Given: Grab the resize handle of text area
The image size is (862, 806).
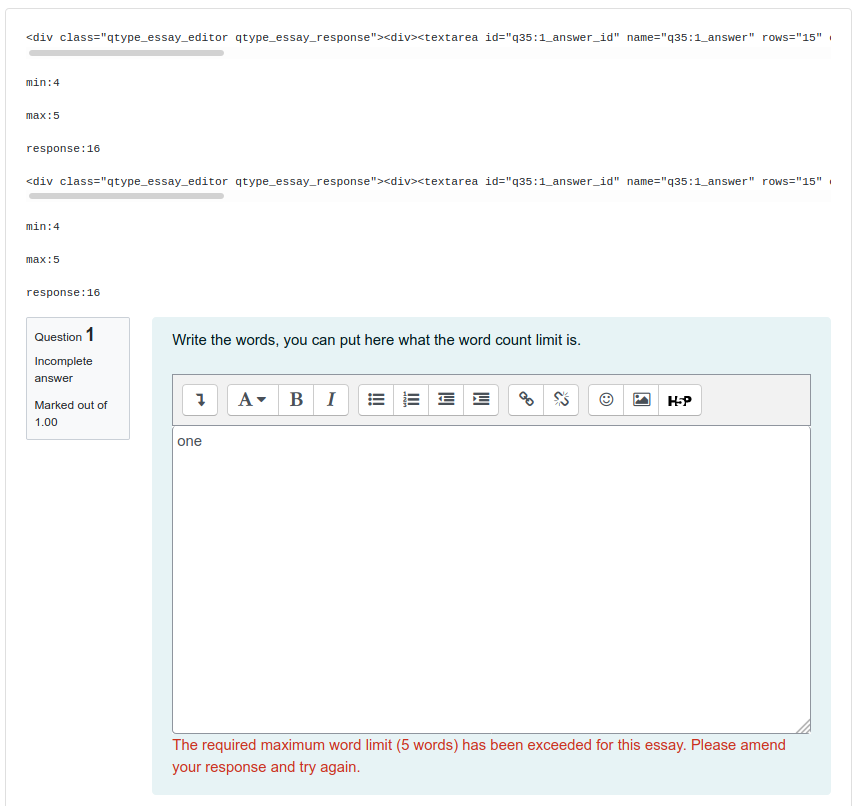Looking at the screenshot, I should 804,727.
